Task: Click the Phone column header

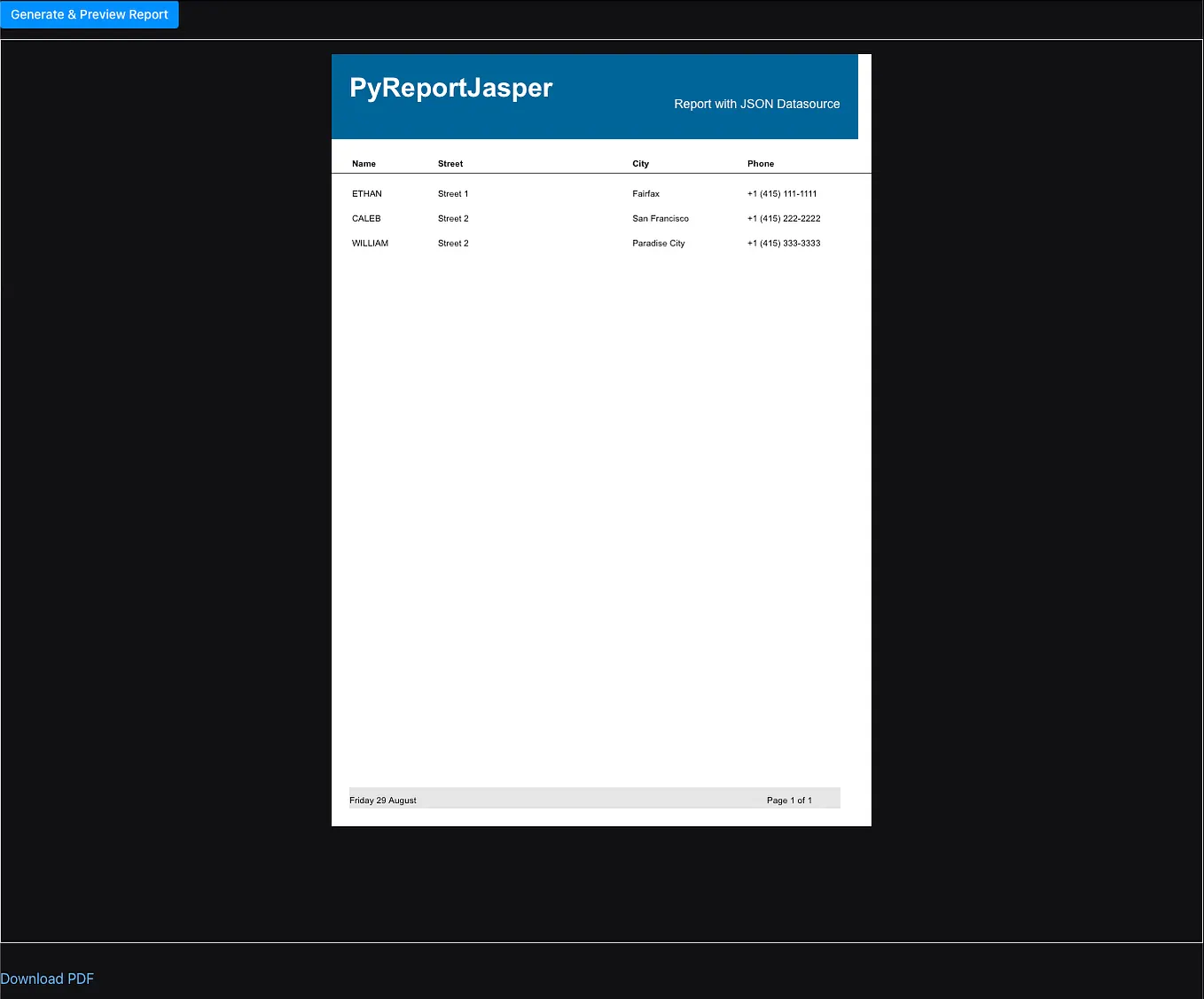Action: pyautogui.click(x=761, y=163)
